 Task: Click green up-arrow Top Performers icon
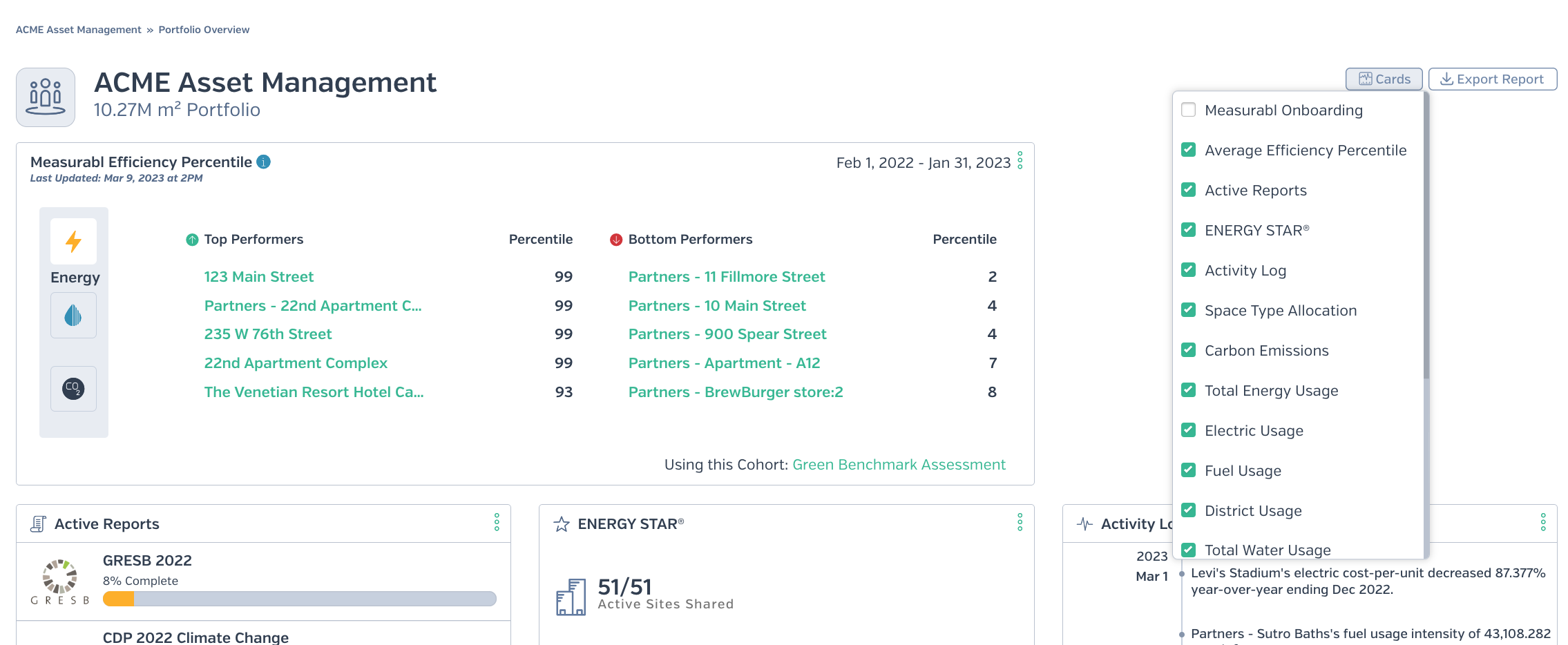[192, 240]
